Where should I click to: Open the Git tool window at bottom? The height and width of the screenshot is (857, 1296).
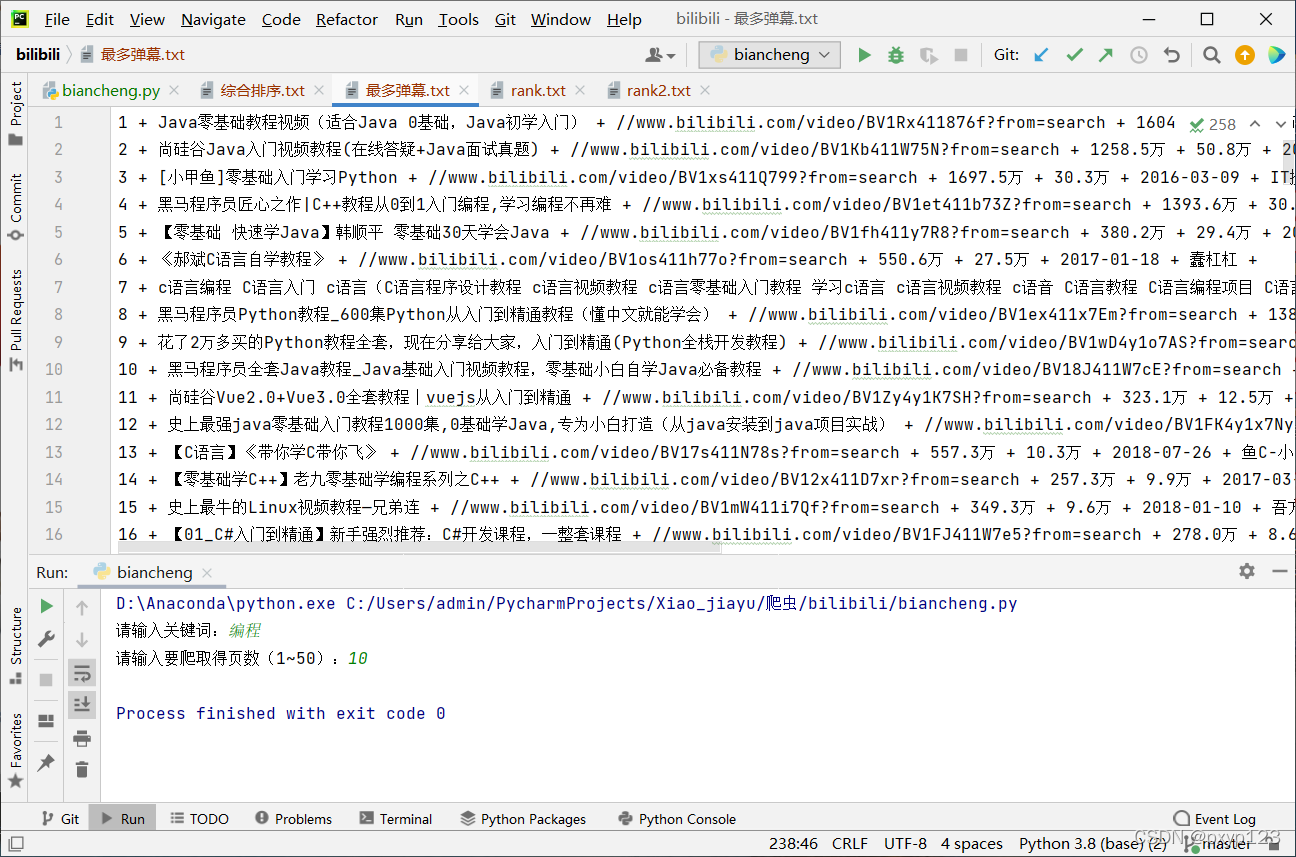point(60,818)
